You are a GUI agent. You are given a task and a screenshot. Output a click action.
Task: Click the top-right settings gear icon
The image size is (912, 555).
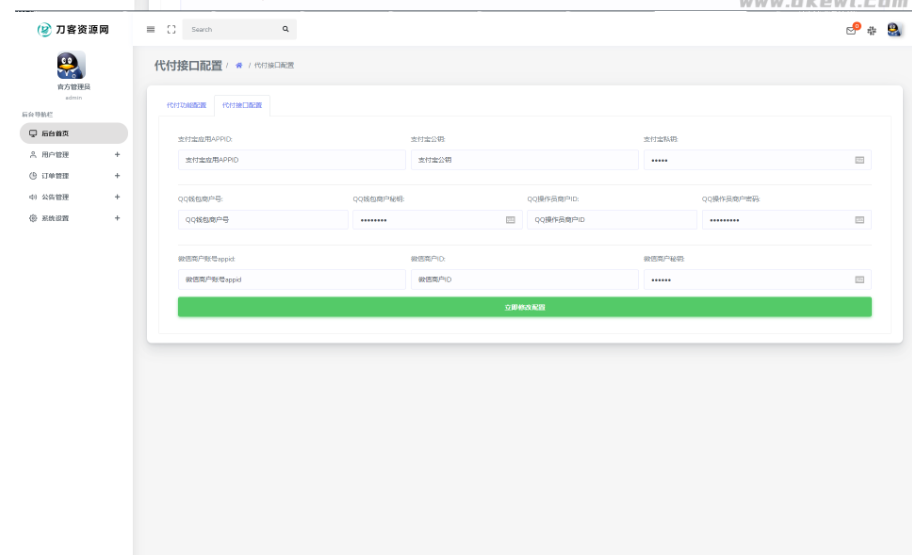coord(872,30)
